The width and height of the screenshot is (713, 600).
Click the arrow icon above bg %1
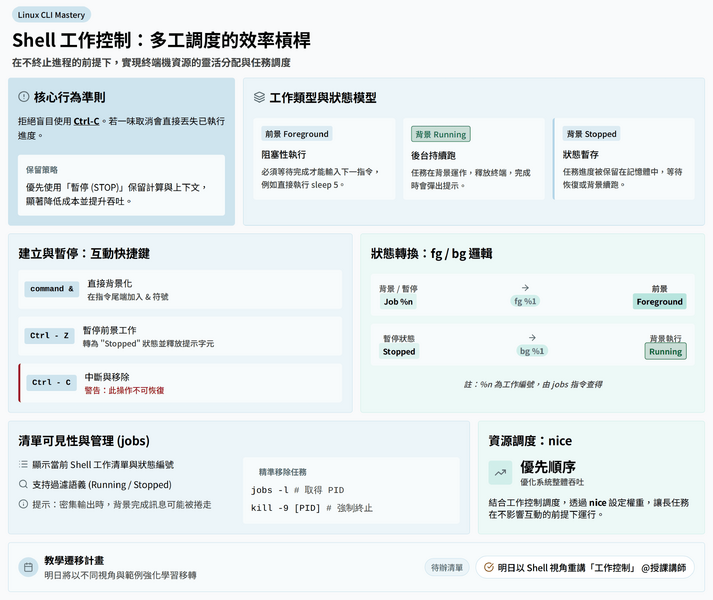point(532,338)
